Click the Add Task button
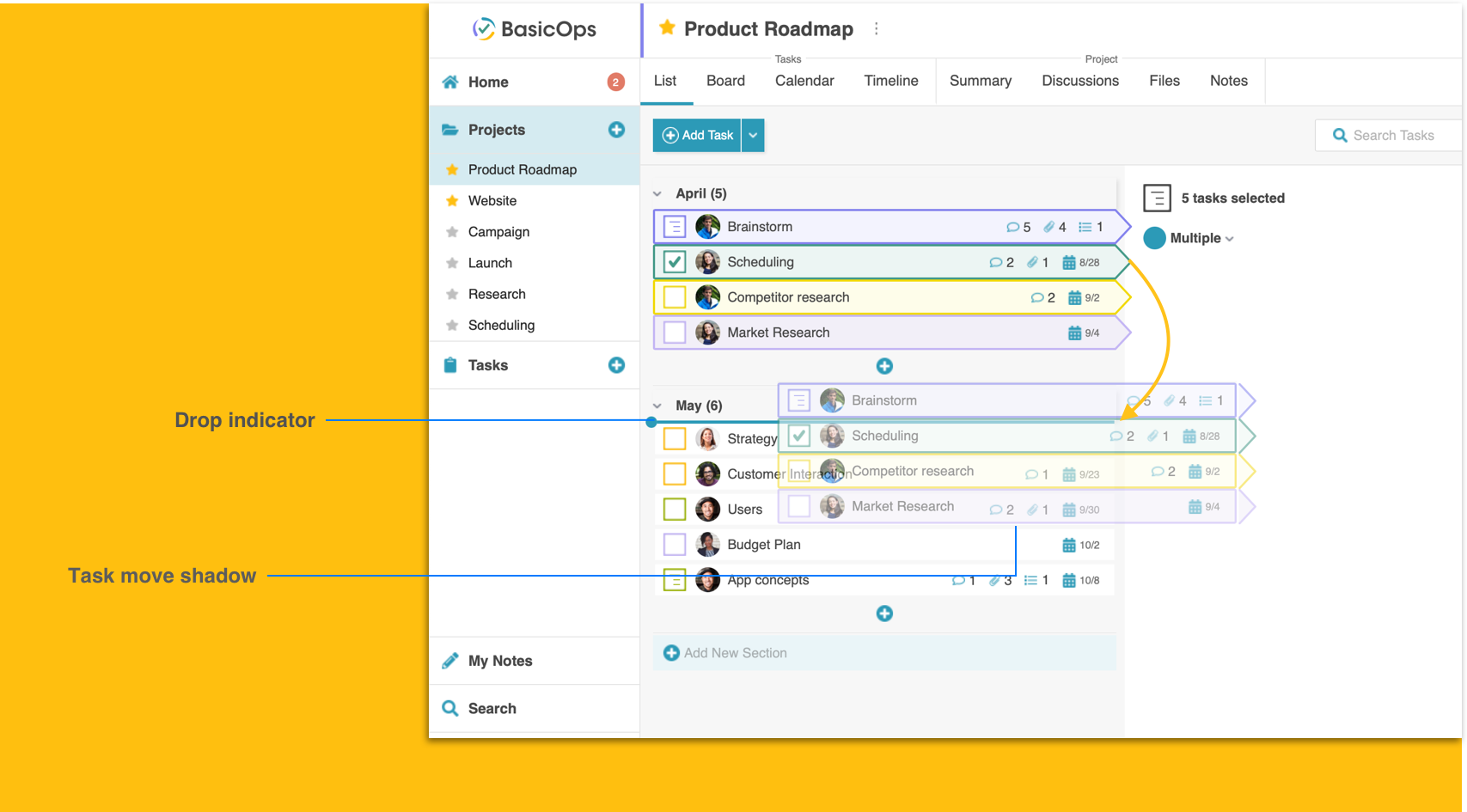1467x812 pixels. click(697, 135)
